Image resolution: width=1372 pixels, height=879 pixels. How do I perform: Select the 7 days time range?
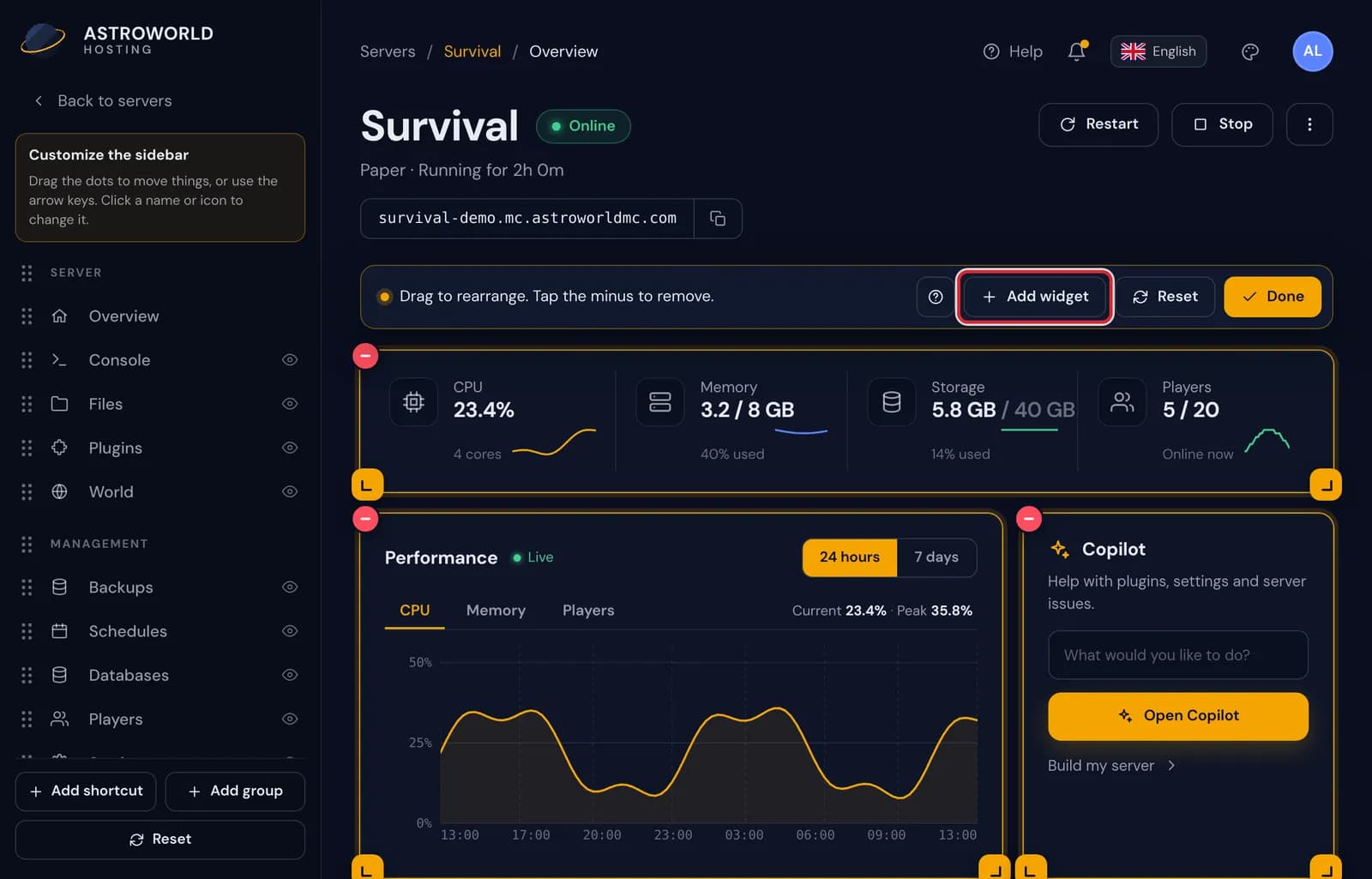point(936,557)
